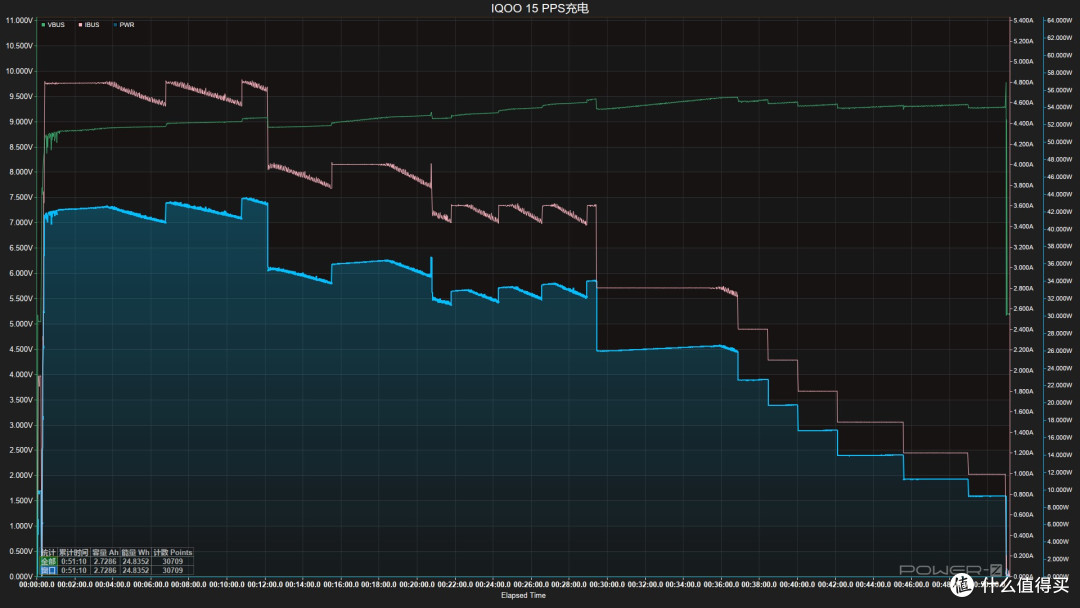Click the 4.000A current axis tick
This screenshot has width=1080, height=608.
click(x=1023, y=165)
